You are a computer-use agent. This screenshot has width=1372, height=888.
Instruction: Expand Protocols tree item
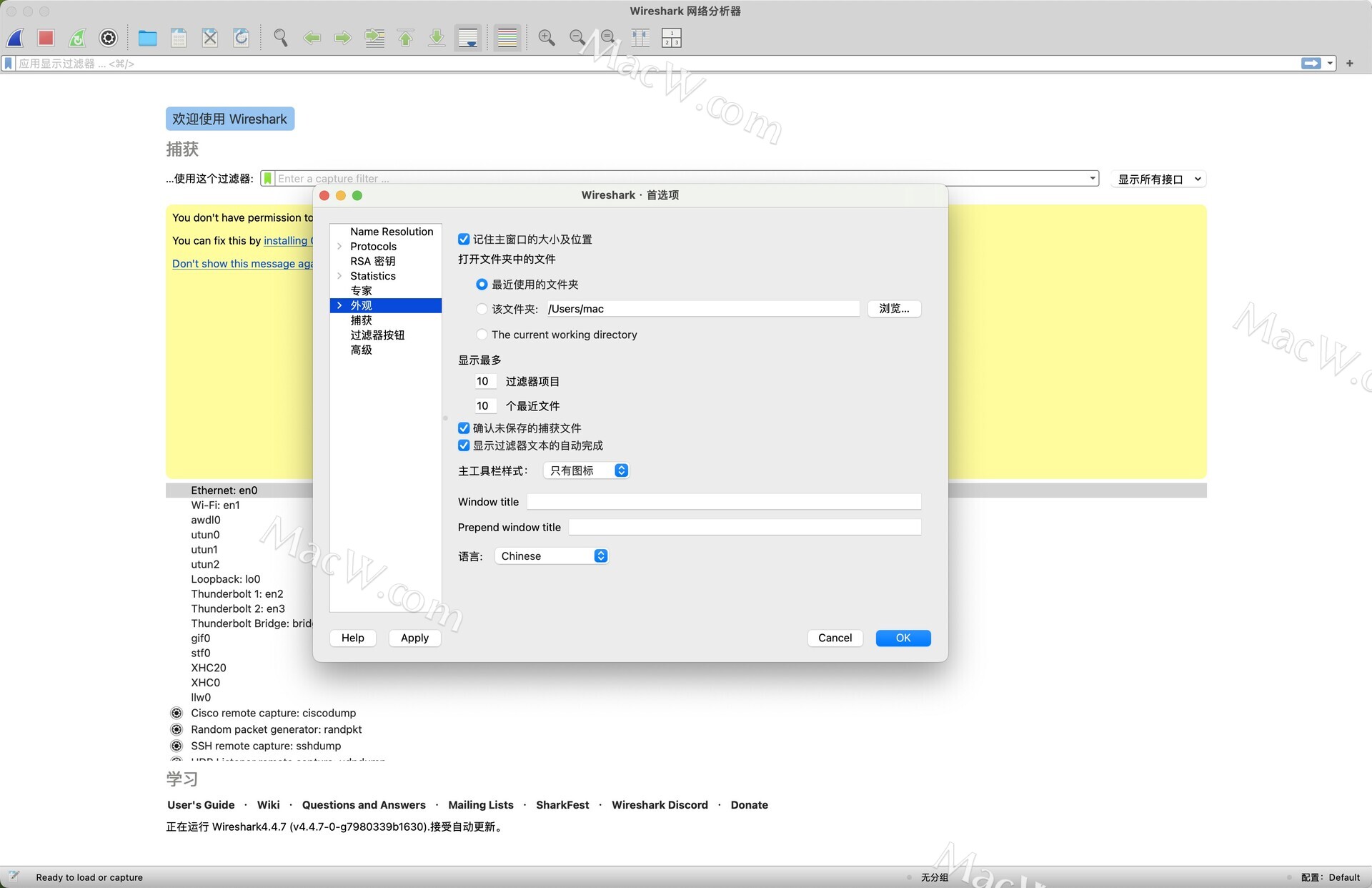tap(339, 247)
